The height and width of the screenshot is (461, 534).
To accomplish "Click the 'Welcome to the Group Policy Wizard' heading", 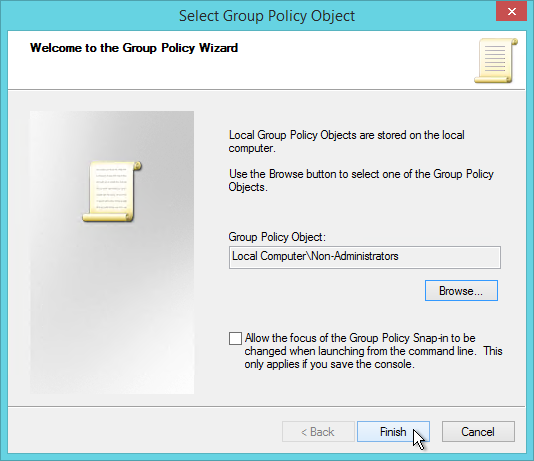I will click(134, 48).
